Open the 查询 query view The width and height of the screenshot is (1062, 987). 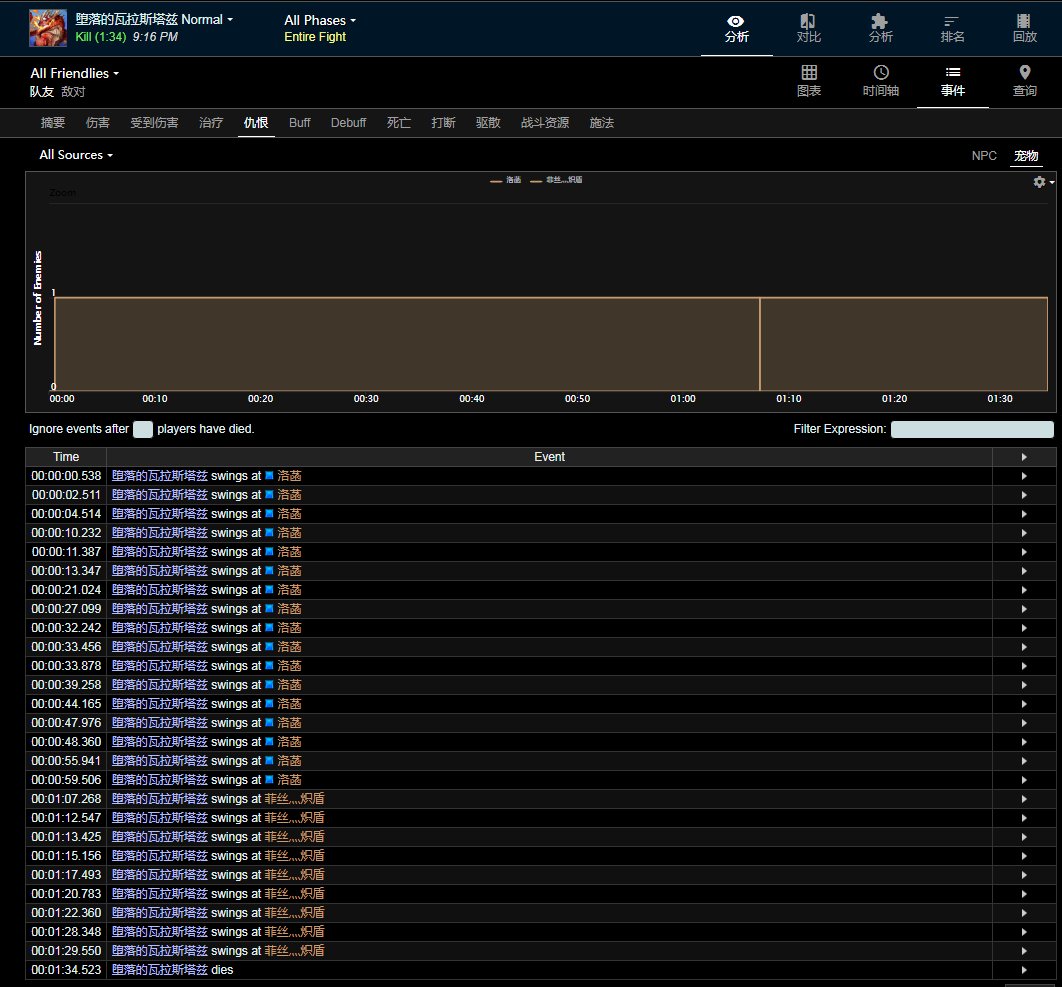pos(1024,81)
